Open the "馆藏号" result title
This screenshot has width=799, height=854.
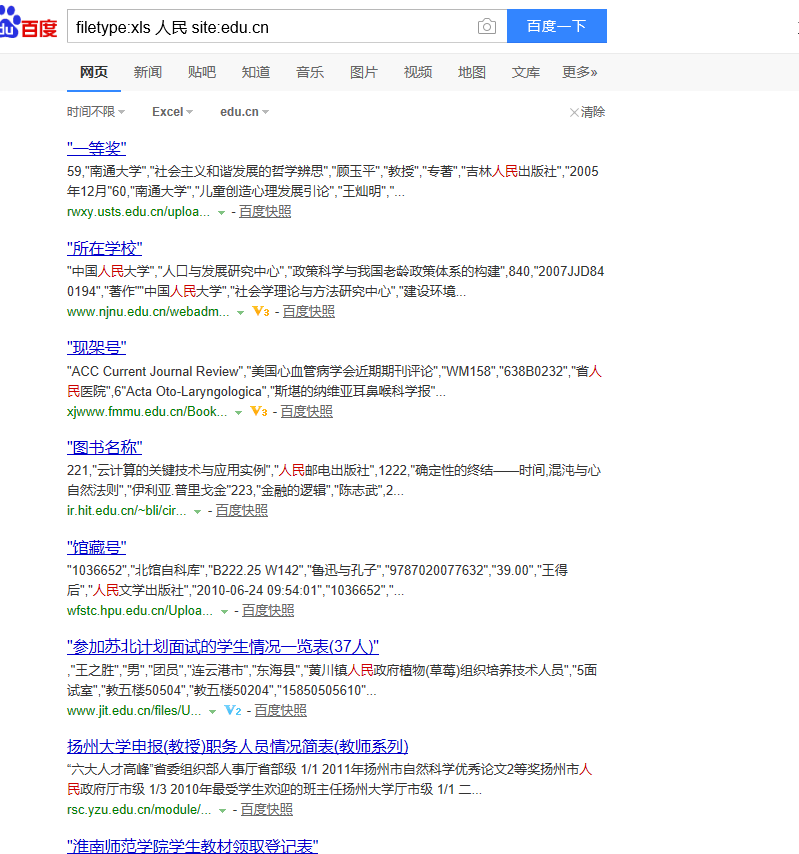point(96,547)
